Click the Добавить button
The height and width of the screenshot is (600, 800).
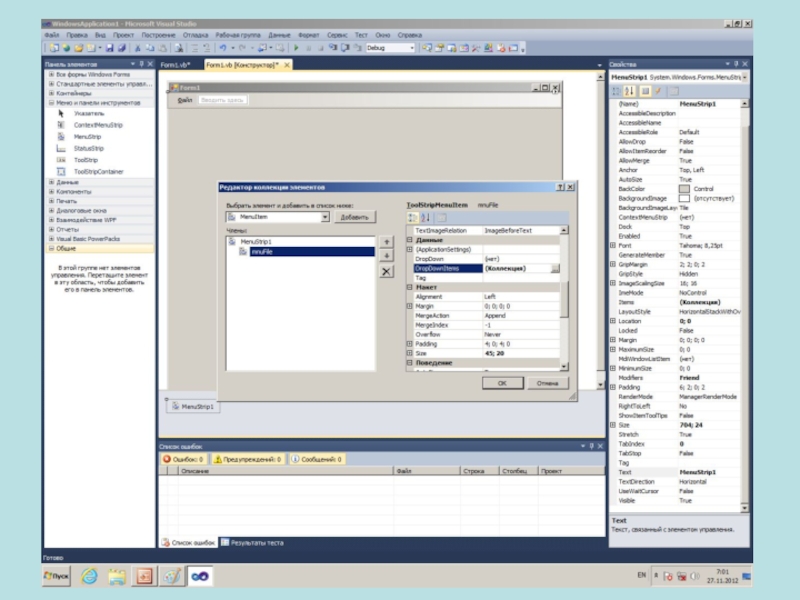coord(354,217)
